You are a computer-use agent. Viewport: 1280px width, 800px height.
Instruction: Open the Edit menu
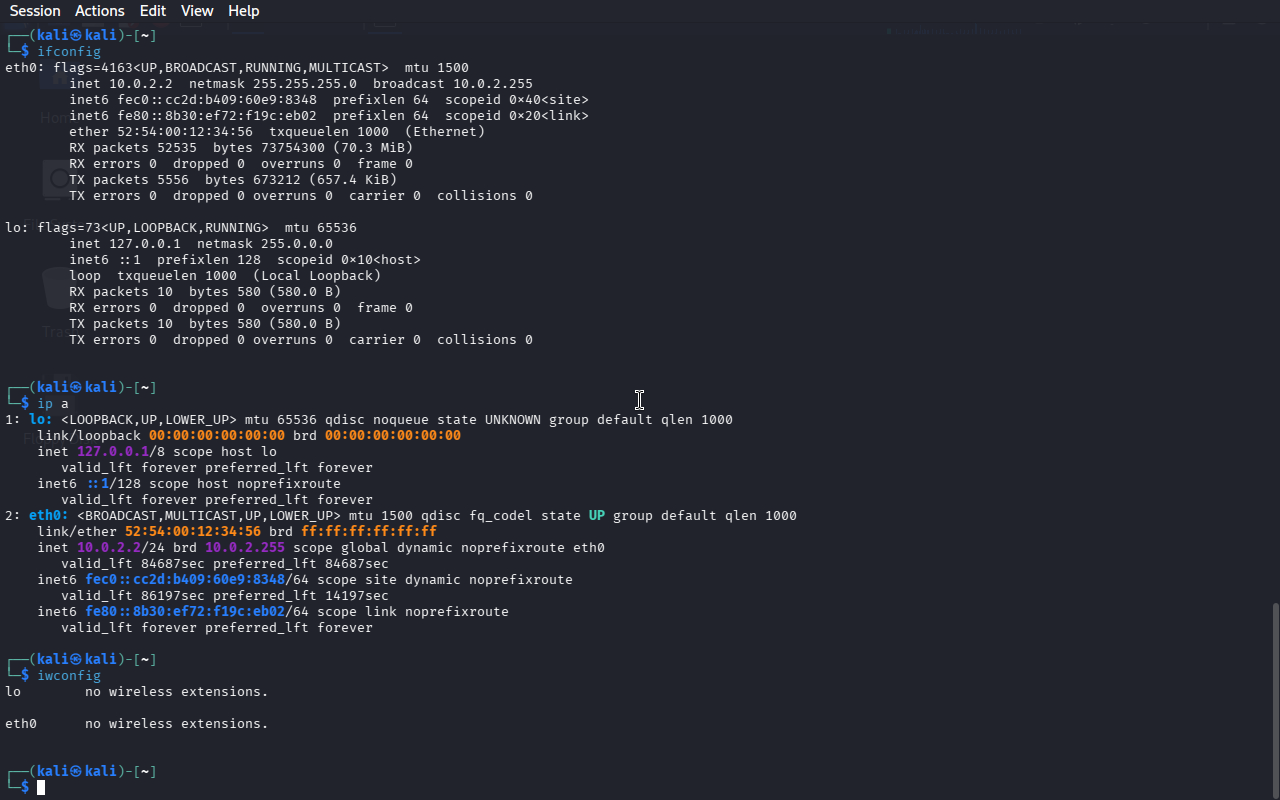click(153, 11)
